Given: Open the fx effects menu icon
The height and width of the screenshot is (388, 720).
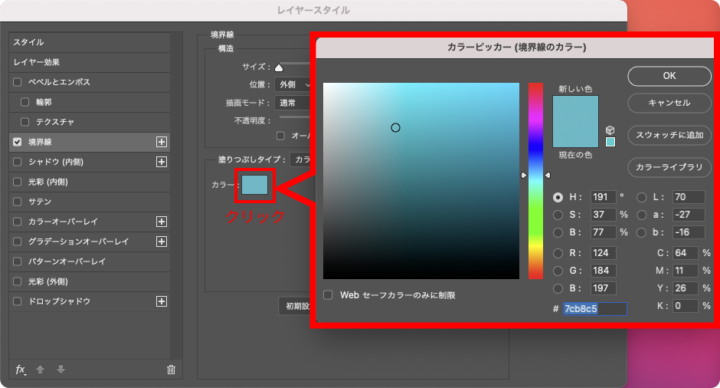Looking at the screenshot, I should (x=20, y=370).
